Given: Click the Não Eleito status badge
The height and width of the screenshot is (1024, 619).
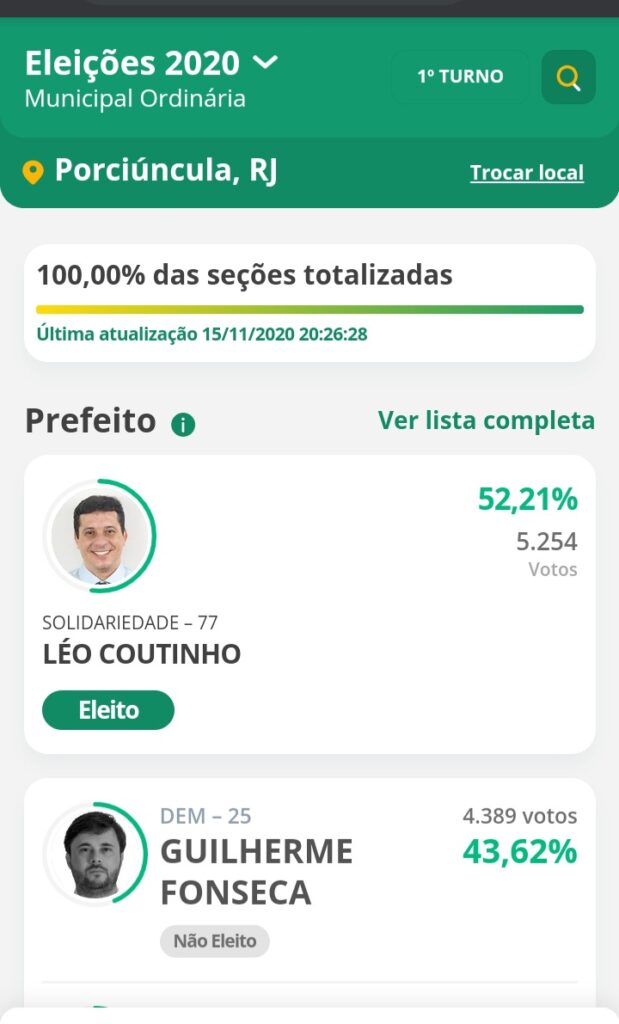Looking at the screenshot, I should coord(215,941).
